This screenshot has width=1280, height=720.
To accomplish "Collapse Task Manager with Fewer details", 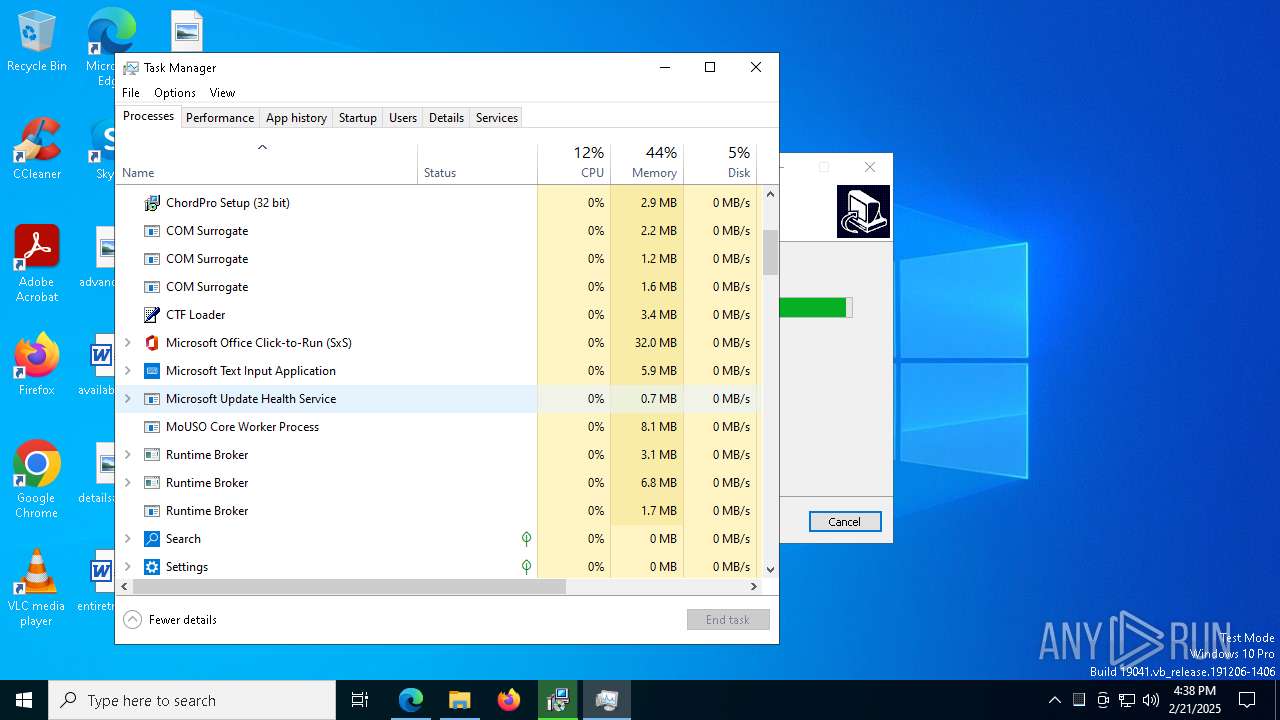I will (x=170, y=620).
